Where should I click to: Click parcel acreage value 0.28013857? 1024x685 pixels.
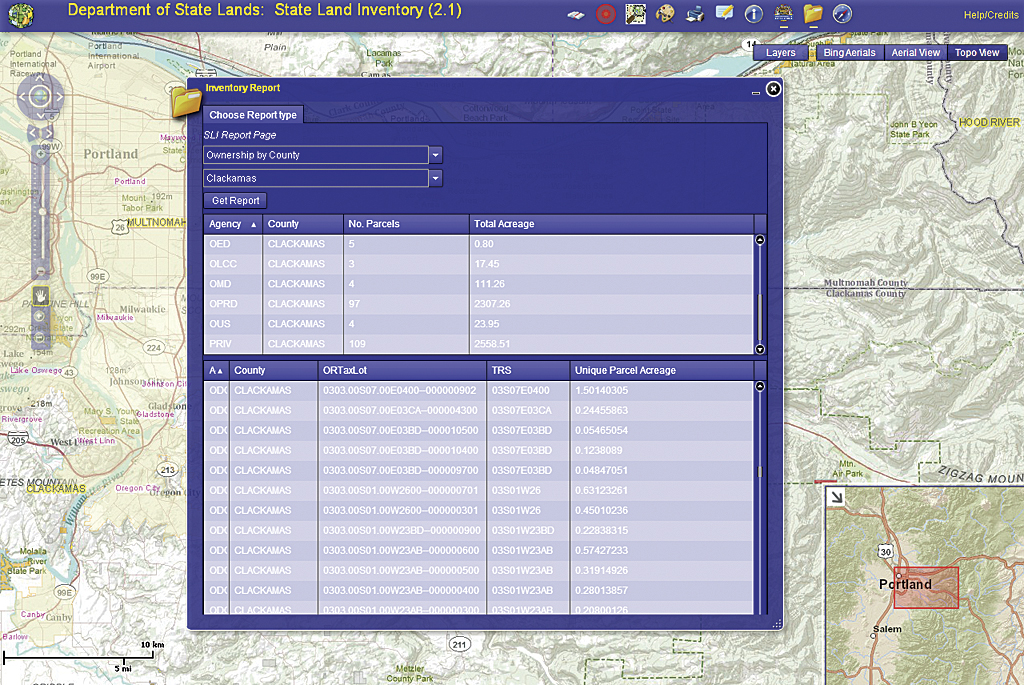(601, 590)
